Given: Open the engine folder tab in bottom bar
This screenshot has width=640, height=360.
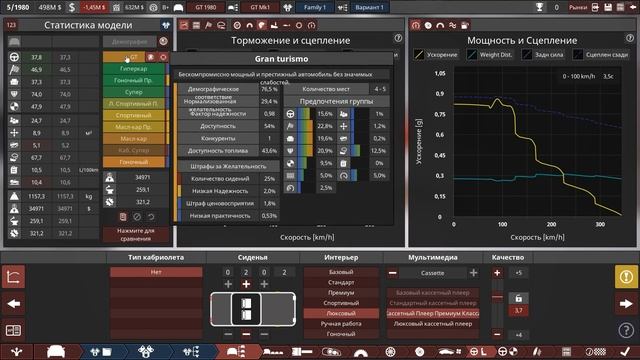Looking at the screenshot, I should (101, 351).
